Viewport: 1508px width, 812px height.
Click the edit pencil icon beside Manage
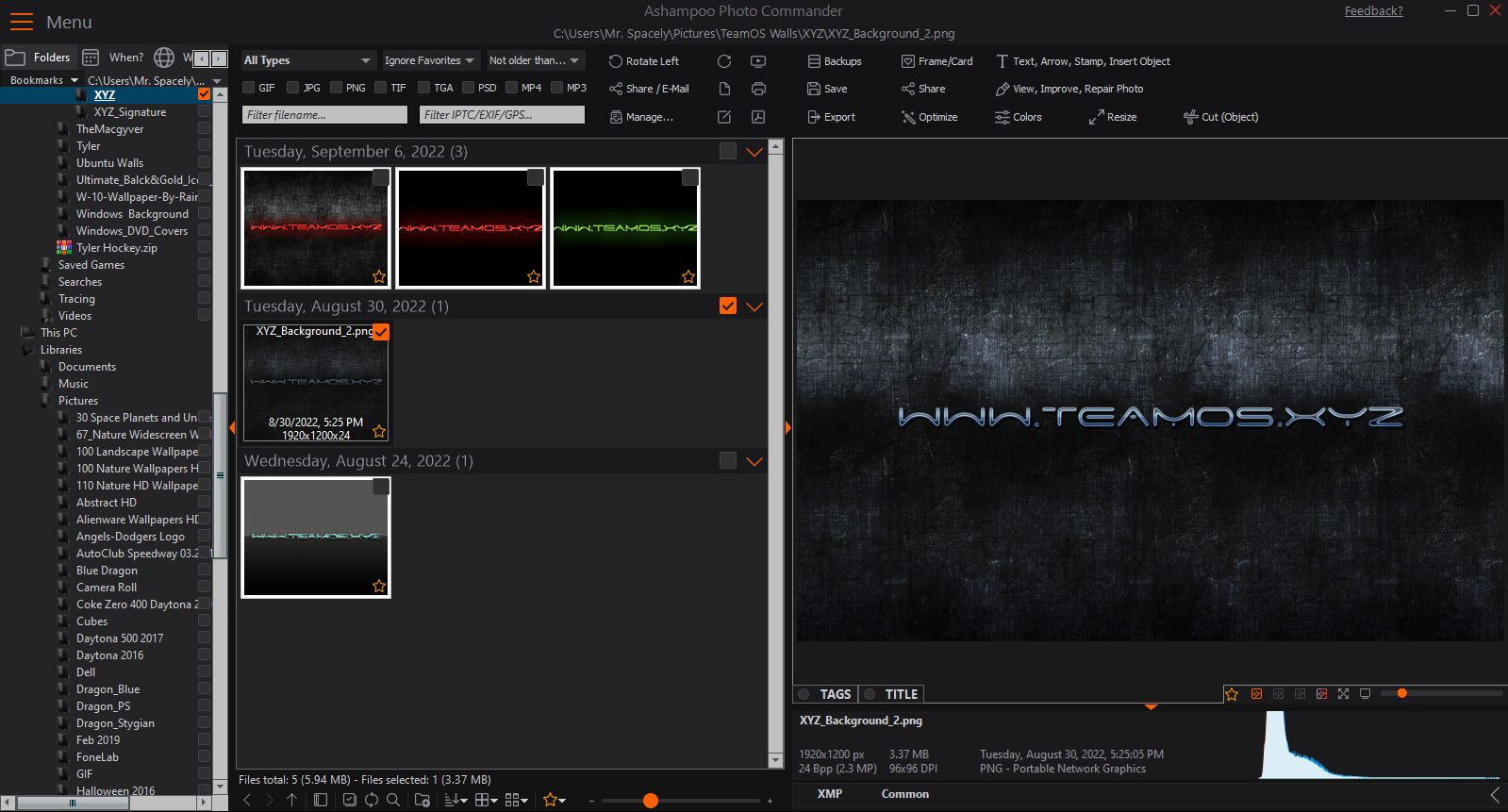(x=724, y=117)
